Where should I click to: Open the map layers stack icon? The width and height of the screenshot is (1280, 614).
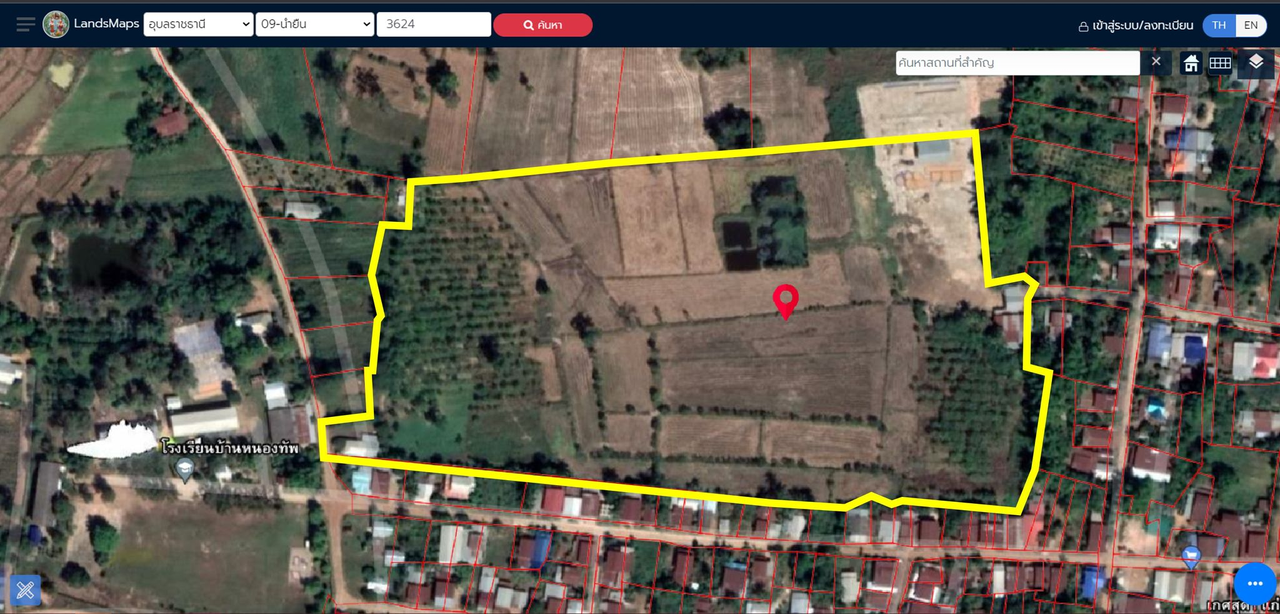coord(1256,62)
